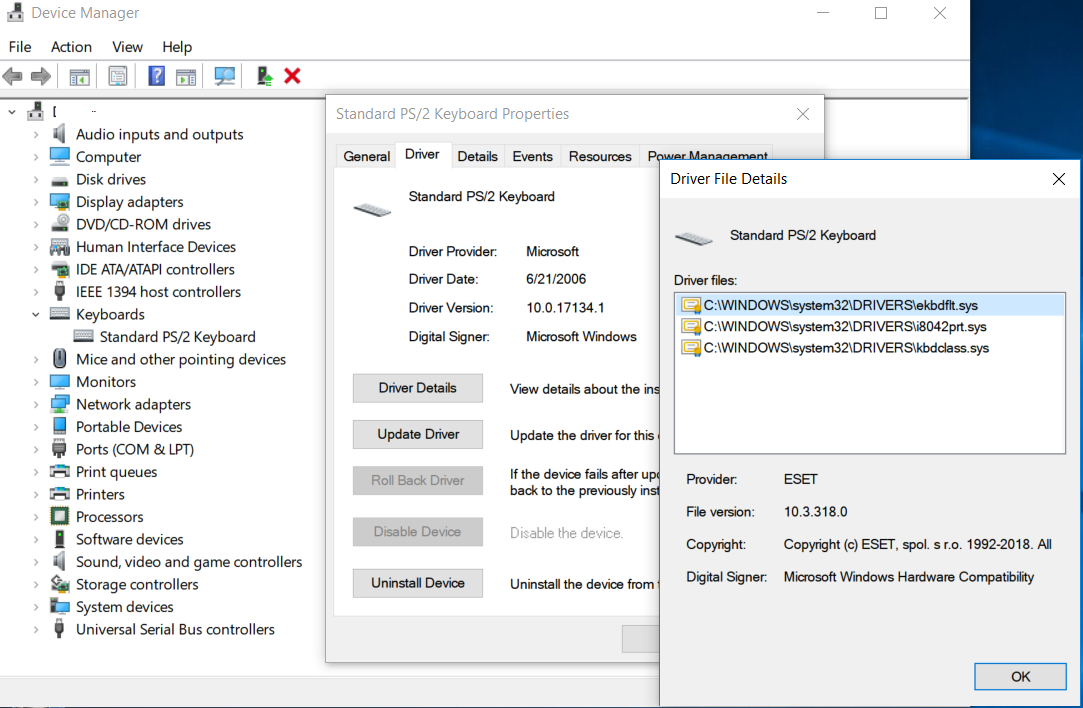Click the Storage controllers icon
The image size is (1083, 708).
coord(60,584)
